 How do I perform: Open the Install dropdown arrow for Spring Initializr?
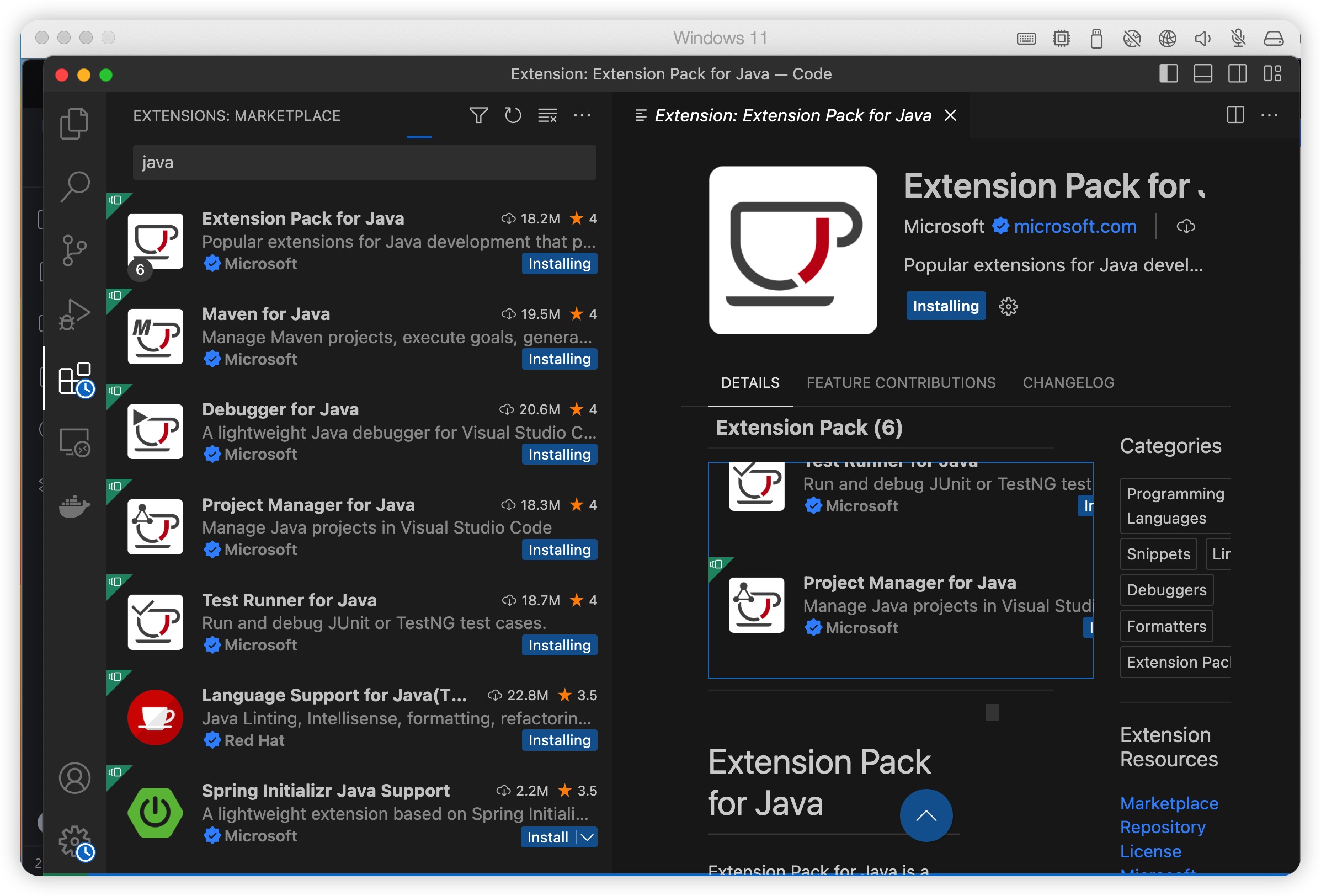coord(587,837)
